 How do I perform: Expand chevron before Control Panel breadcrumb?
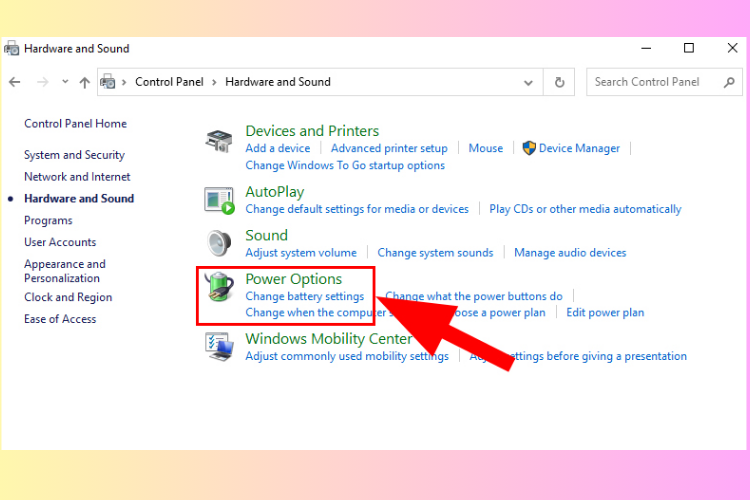(x=124, y=82)
